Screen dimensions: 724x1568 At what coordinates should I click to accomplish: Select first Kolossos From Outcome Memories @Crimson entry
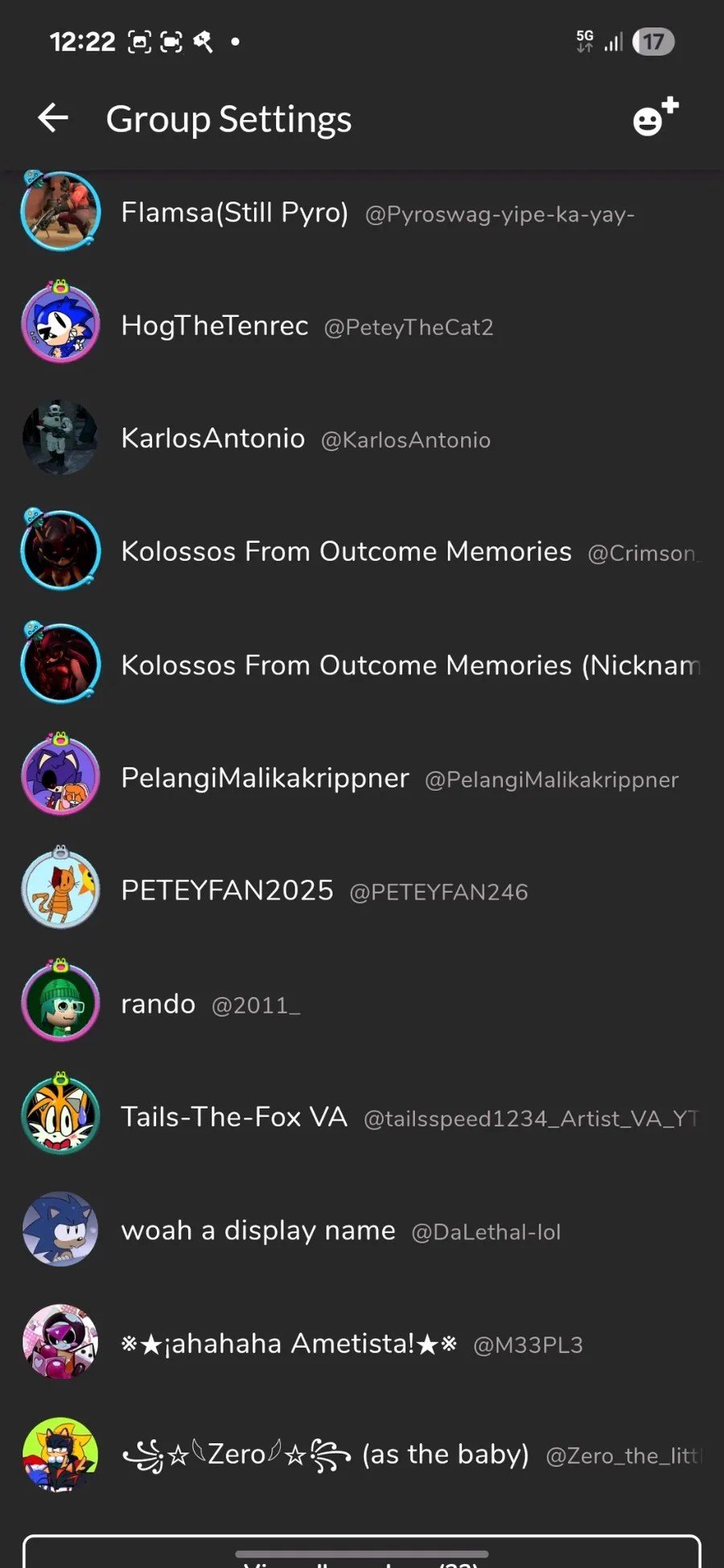click(x=362, y=551)
